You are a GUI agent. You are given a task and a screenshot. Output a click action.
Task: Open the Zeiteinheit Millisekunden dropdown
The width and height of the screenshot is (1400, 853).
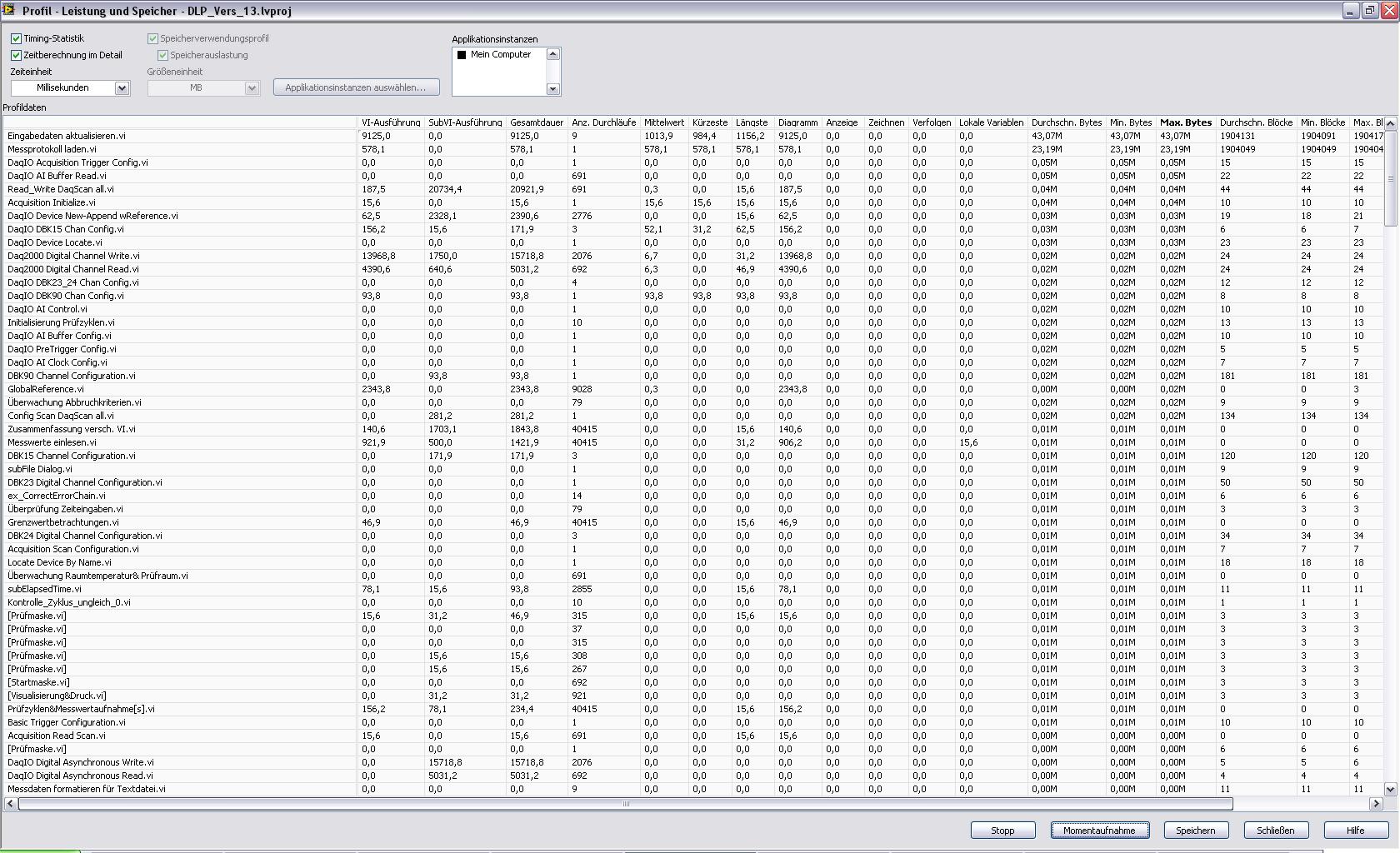[x=122, y=87]
